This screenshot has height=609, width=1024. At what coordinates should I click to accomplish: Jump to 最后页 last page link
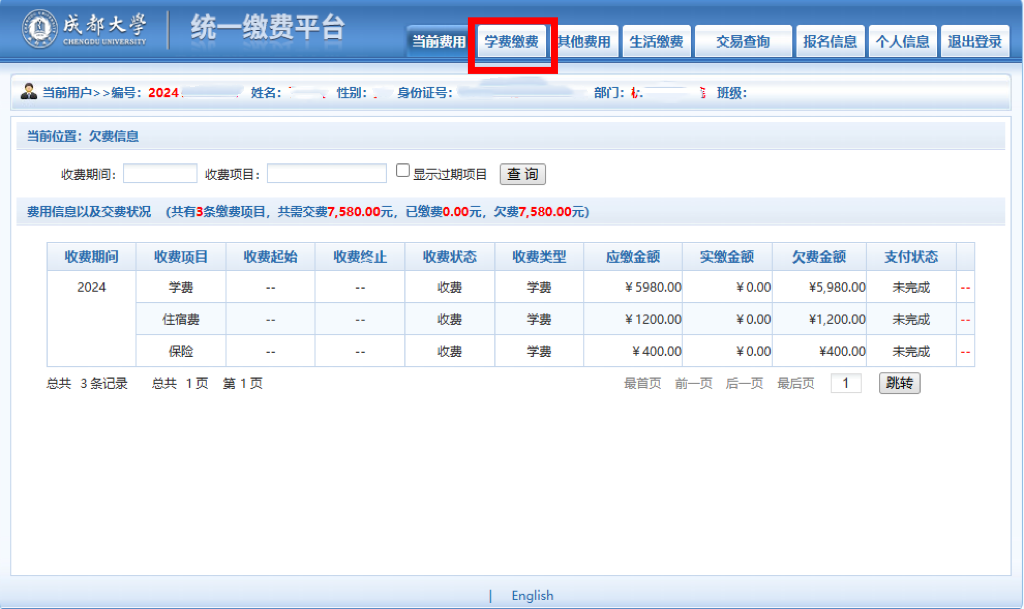pyautogui.click(x=795, y=384)
